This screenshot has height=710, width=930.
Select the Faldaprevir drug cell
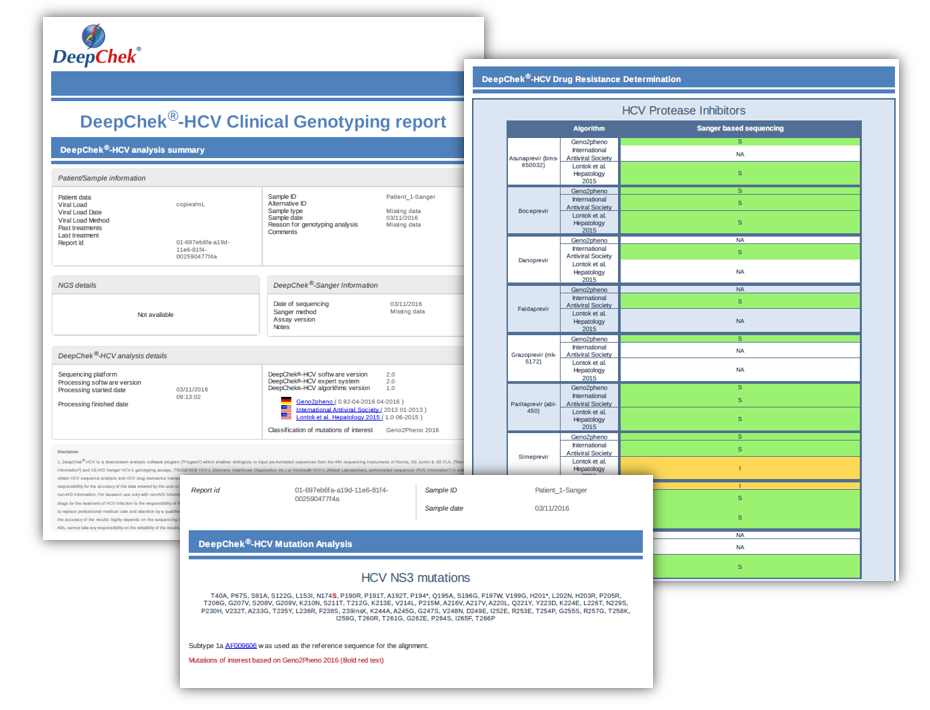point(533,309)
